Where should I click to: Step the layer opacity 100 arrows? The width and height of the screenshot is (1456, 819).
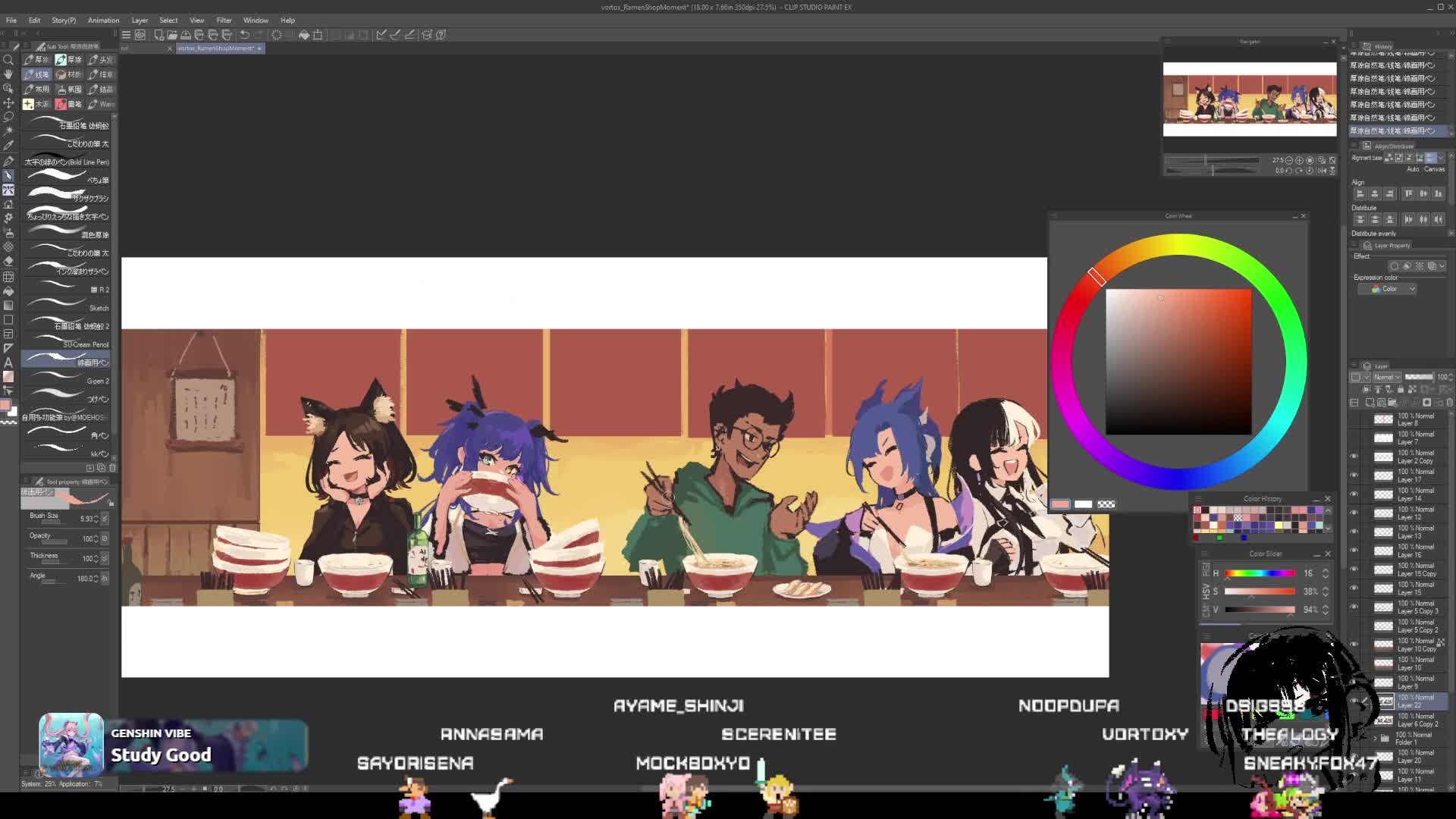1449,377
